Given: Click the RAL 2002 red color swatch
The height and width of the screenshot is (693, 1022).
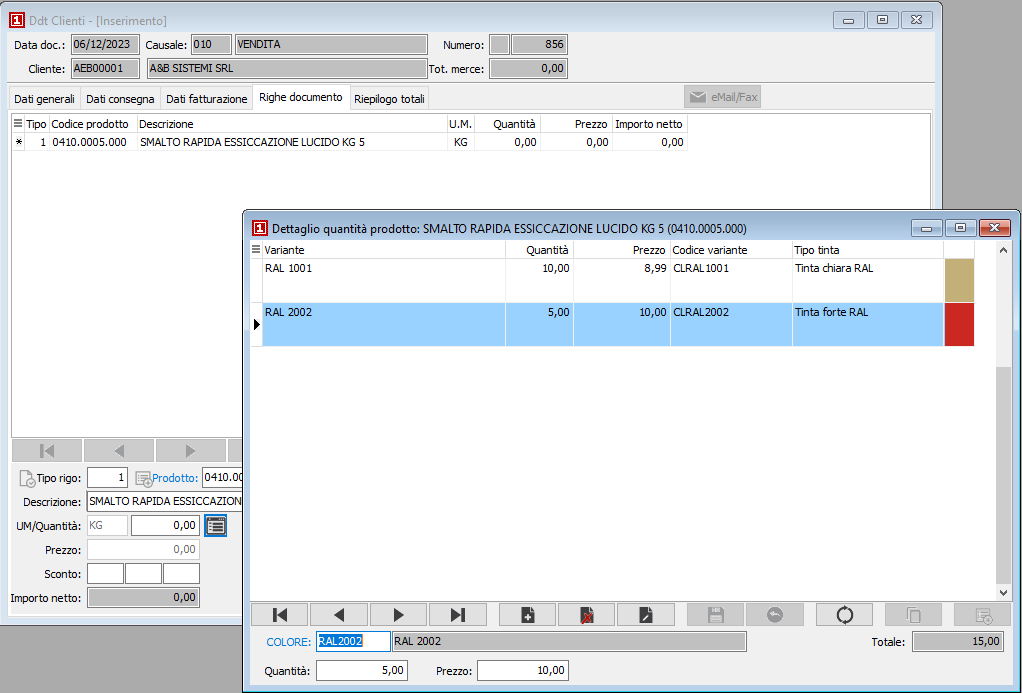Looking at the screenshot, I should [959, 324].
